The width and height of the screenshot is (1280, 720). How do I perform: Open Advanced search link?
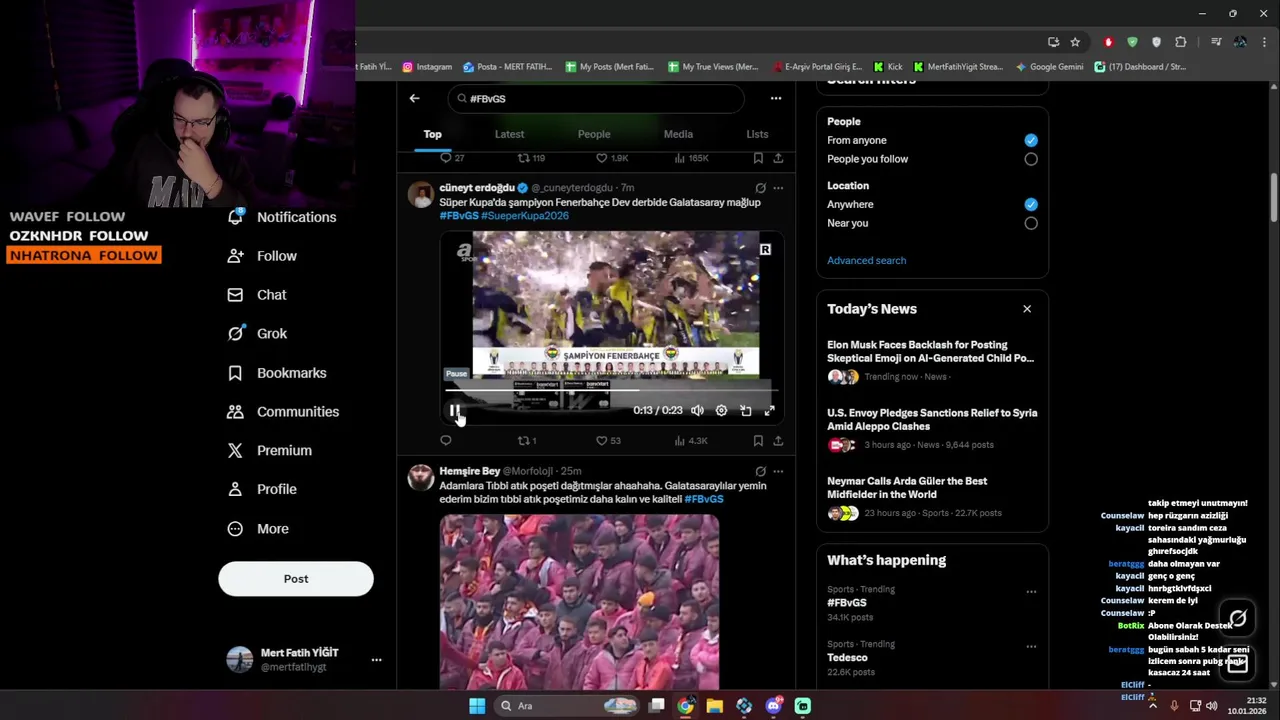pyautogui.click(x=866, y=260)
